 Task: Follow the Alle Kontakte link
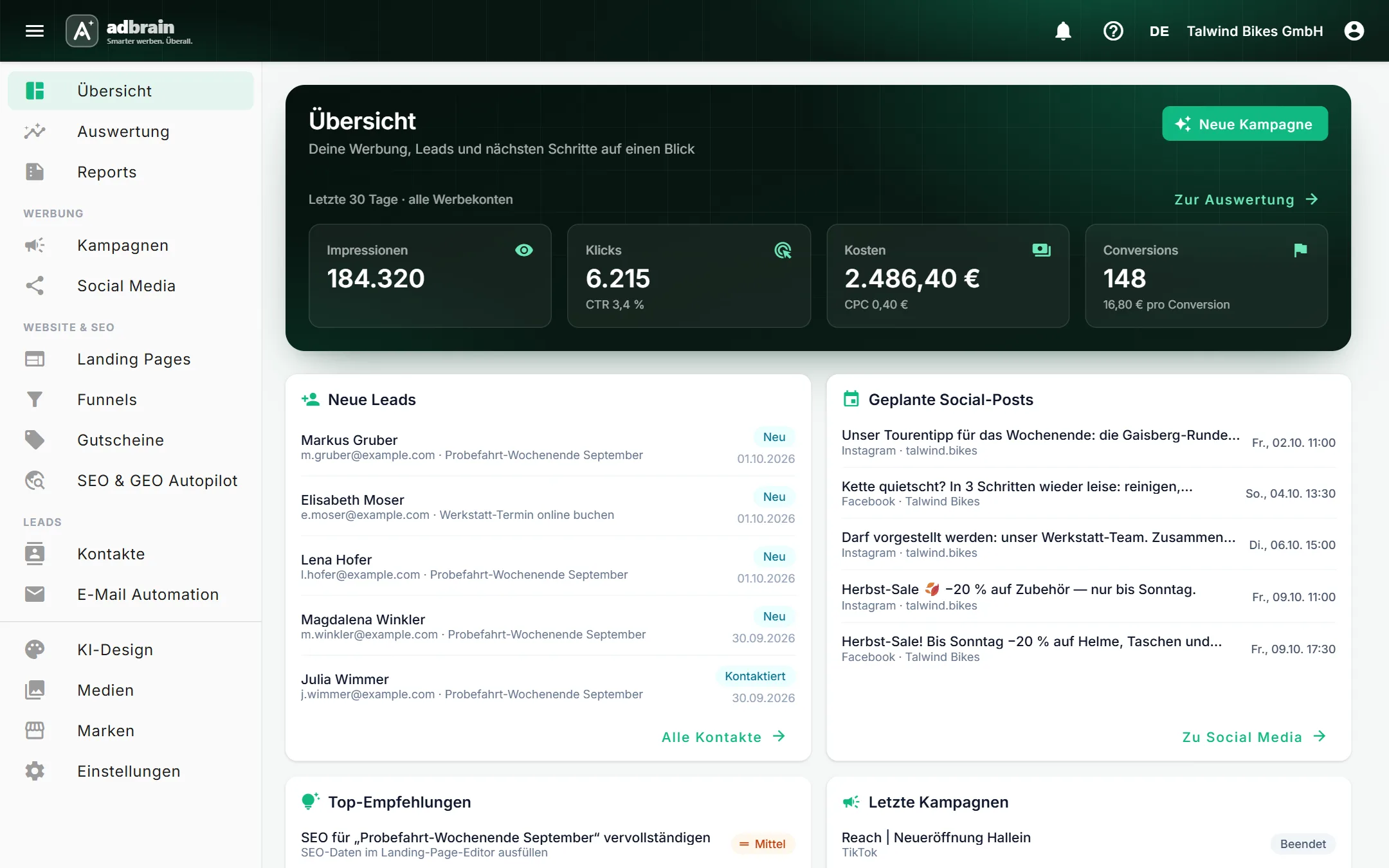tap(723, 737)
